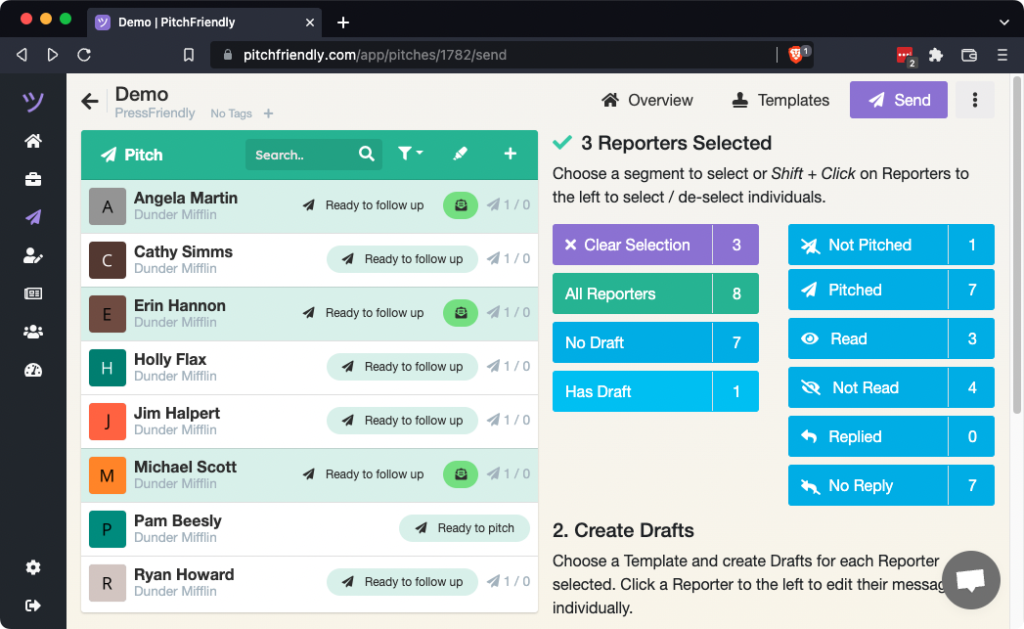
Task: Open the Templates tab
Action: click(780, 100)
